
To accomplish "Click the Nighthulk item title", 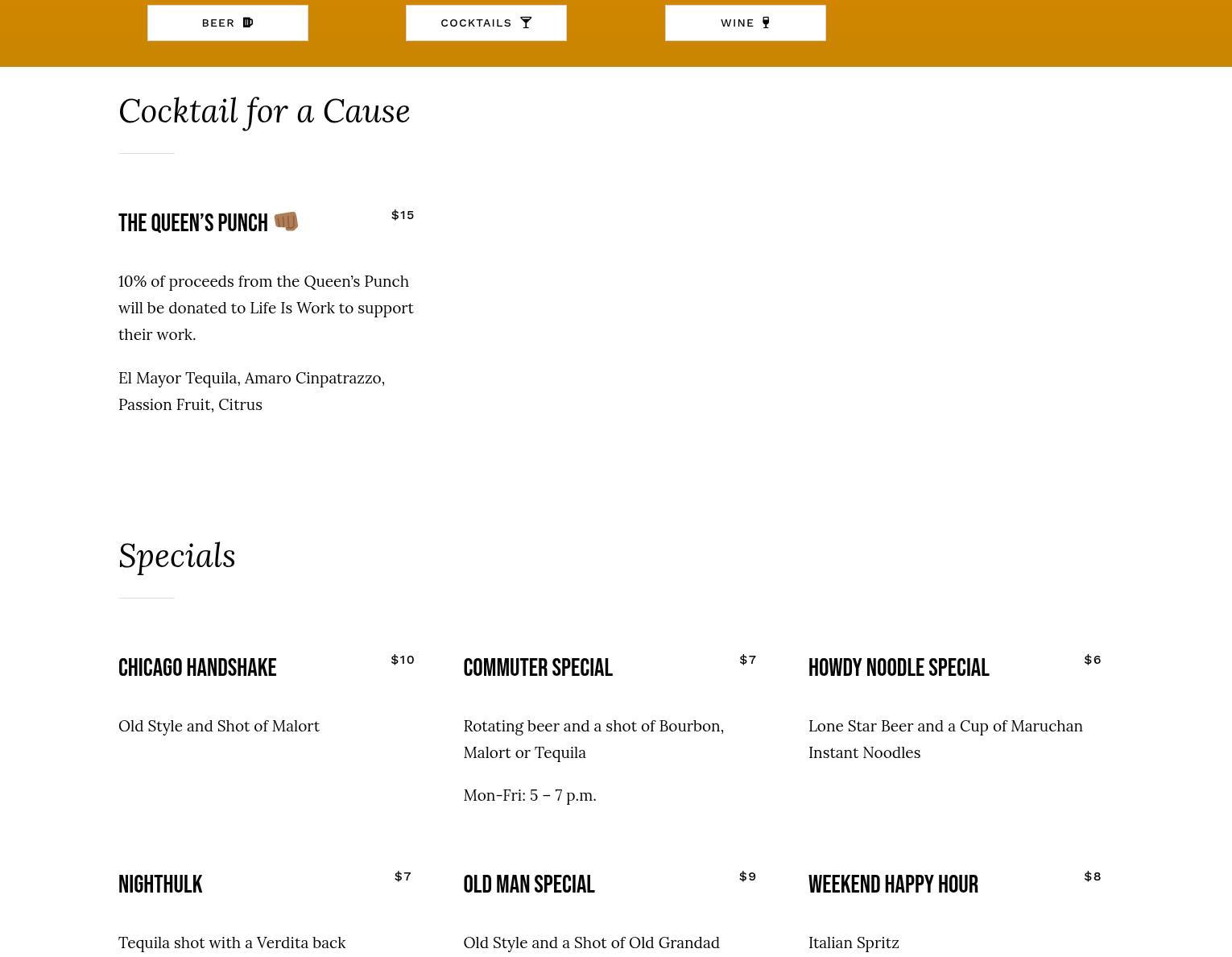I will 160,884.
